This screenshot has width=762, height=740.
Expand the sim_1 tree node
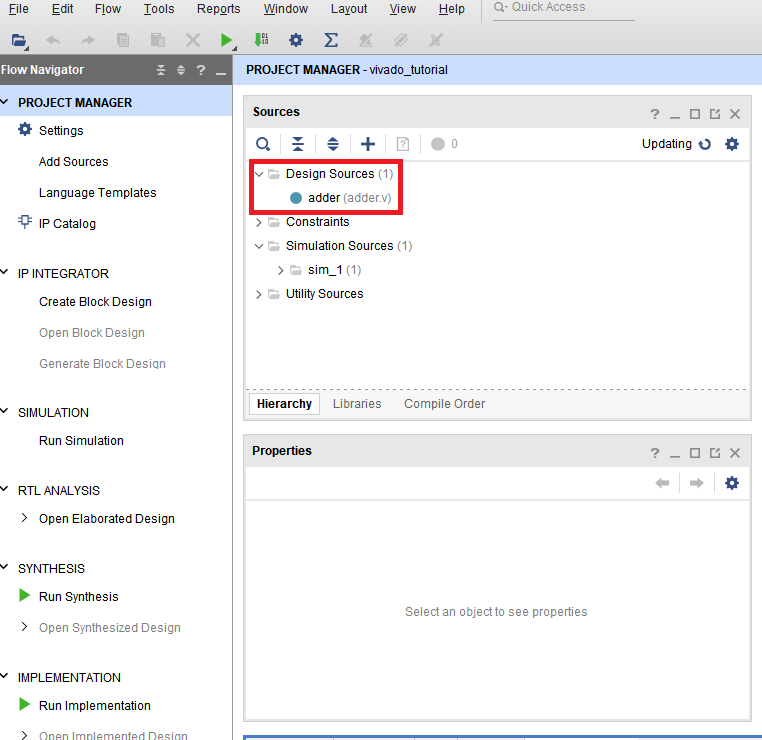(x=281, y=270)
